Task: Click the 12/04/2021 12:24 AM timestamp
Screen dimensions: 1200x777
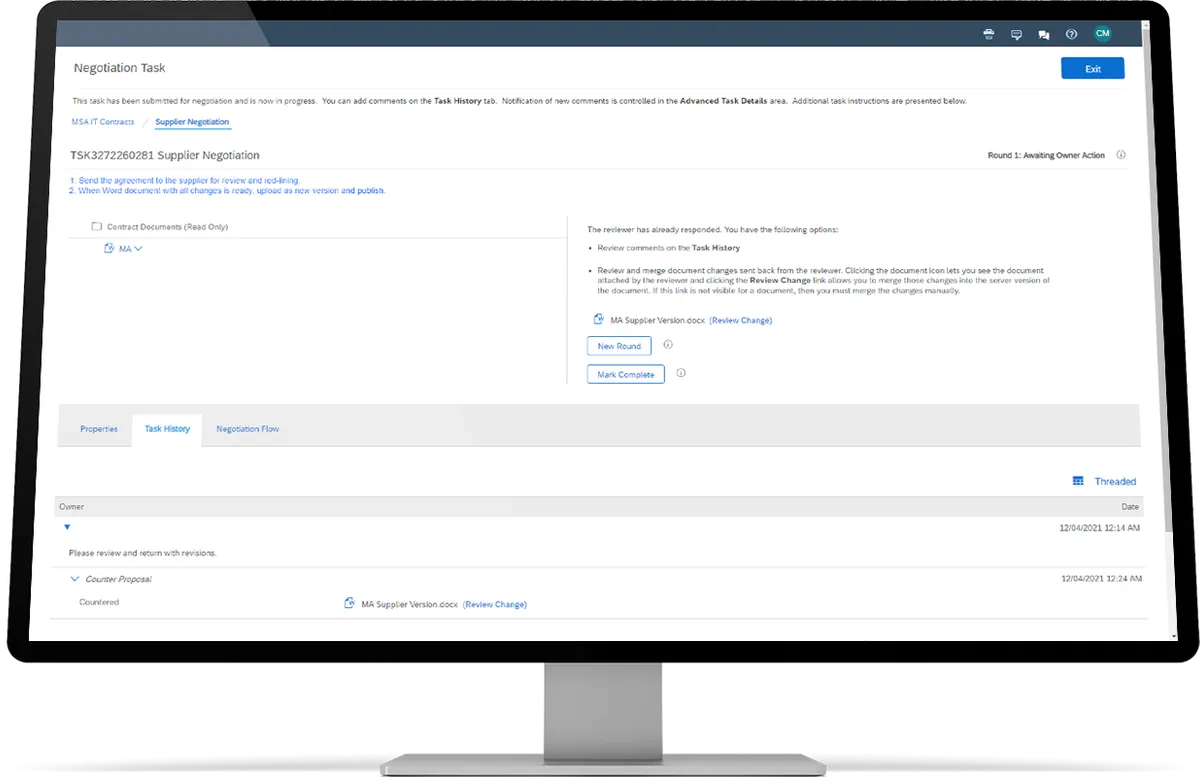Action: (1100, 579)
